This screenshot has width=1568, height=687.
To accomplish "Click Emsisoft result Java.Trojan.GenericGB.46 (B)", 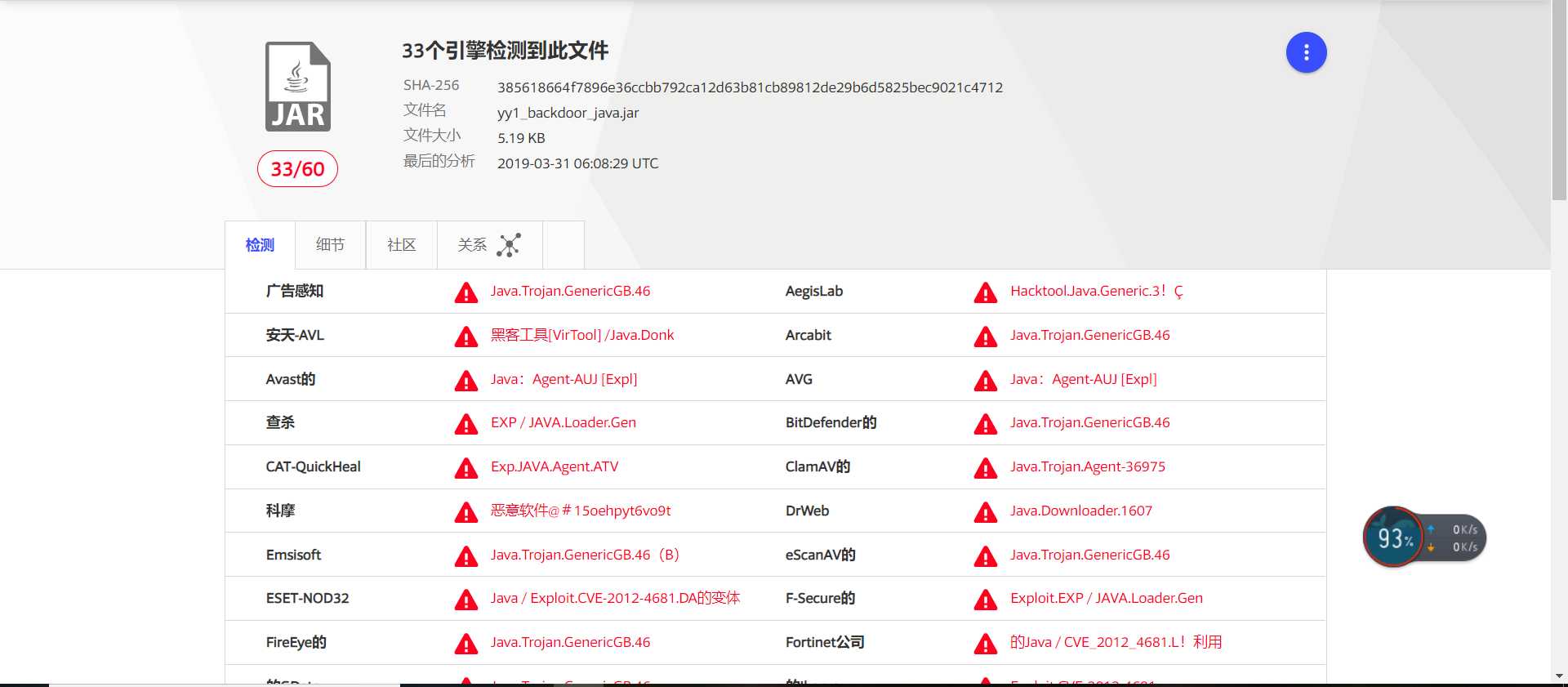I will coord(585,555).
